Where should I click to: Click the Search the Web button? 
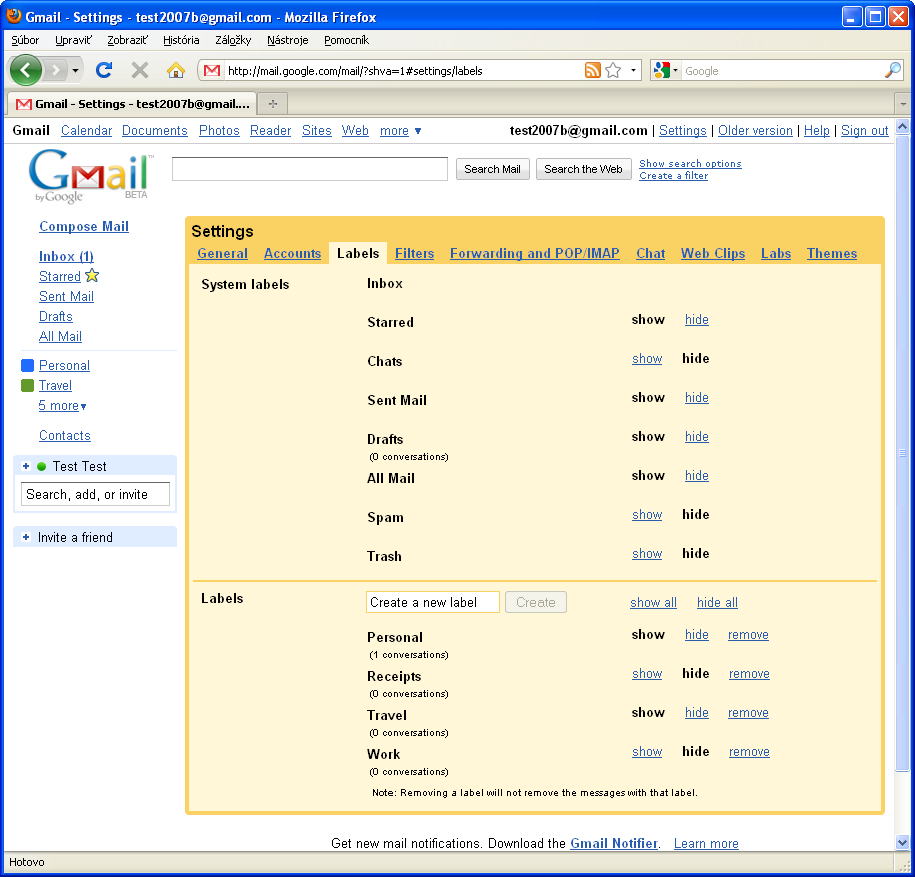584,169
